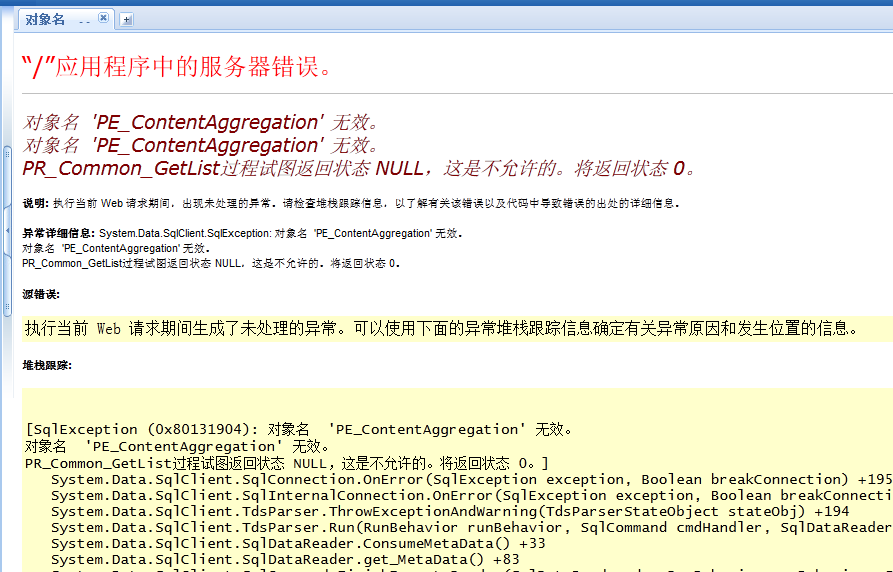Click the SqlDataReader.ConsumeMetaData stack line
Viewport: 893px width, 572px height.
point(298,543)
